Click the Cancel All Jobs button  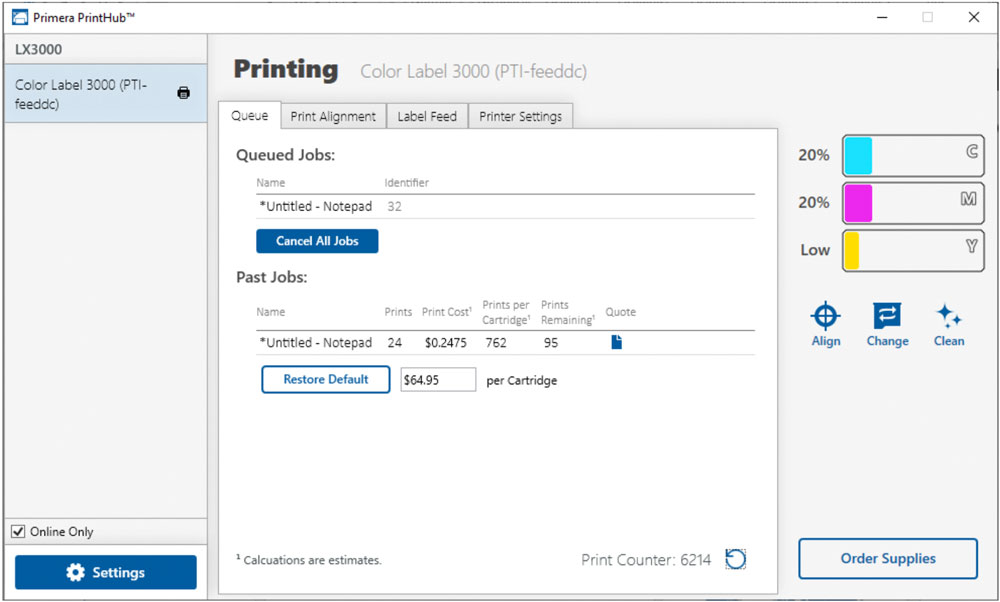[x=317, y=241]
